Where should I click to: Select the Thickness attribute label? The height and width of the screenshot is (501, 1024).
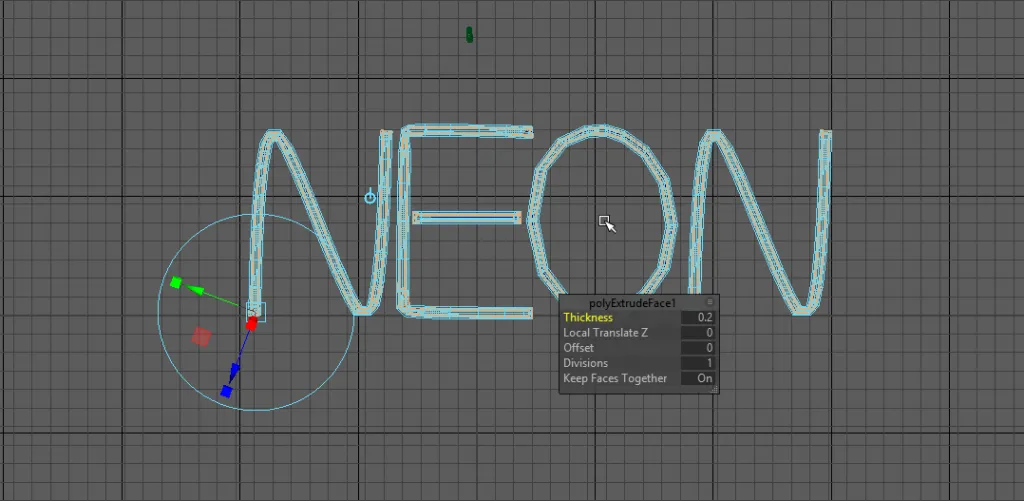588,317
